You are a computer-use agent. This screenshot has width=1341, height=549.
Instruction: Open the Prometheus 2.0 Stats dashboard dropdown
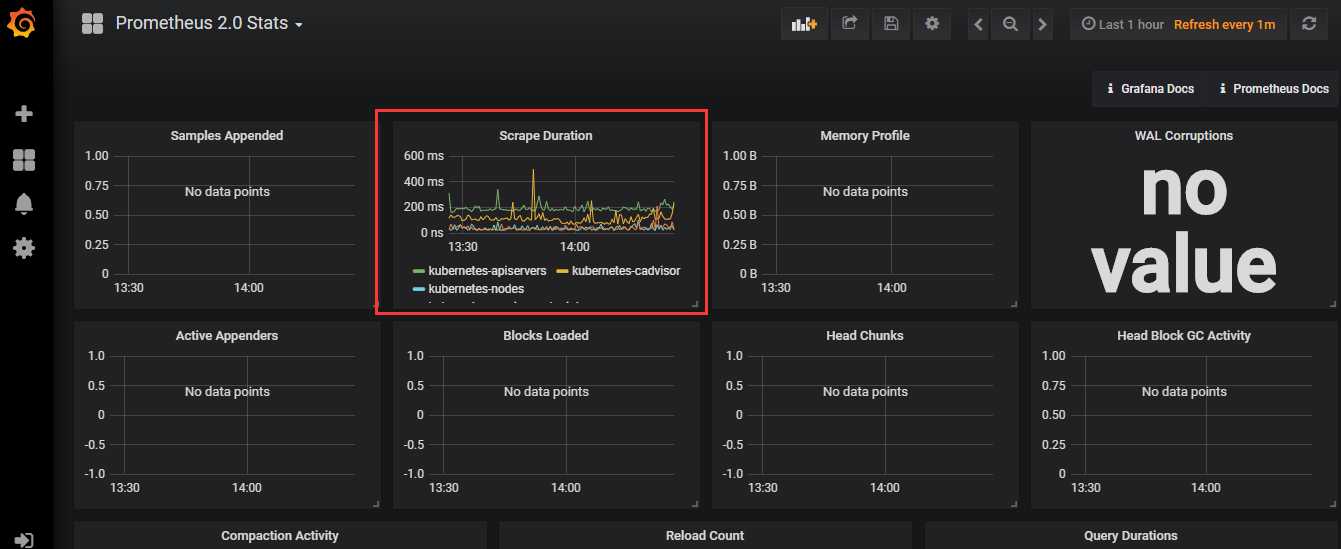click(x=209, y=23)
